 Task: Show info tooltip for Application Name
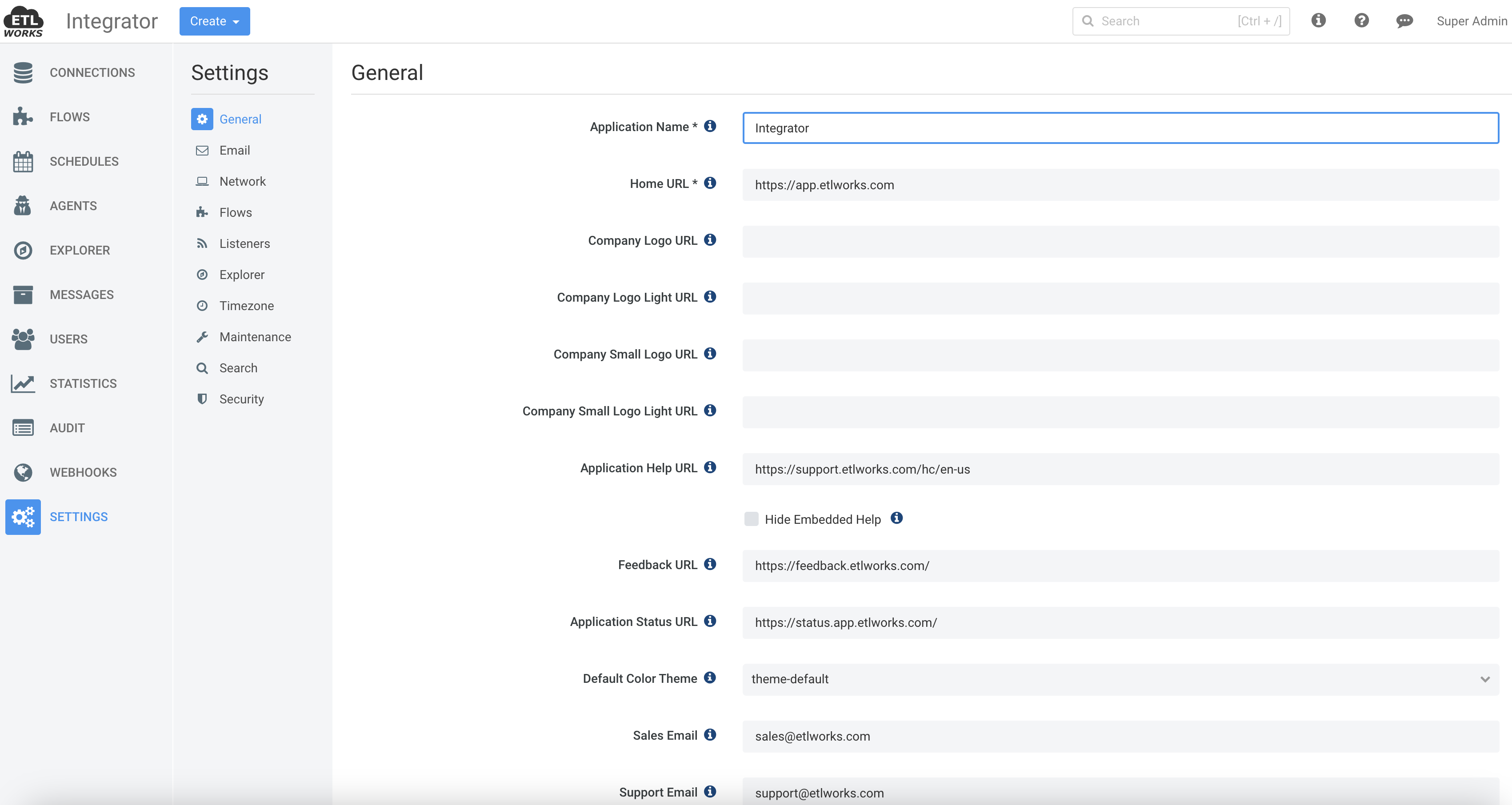click(x=710, y=126)
